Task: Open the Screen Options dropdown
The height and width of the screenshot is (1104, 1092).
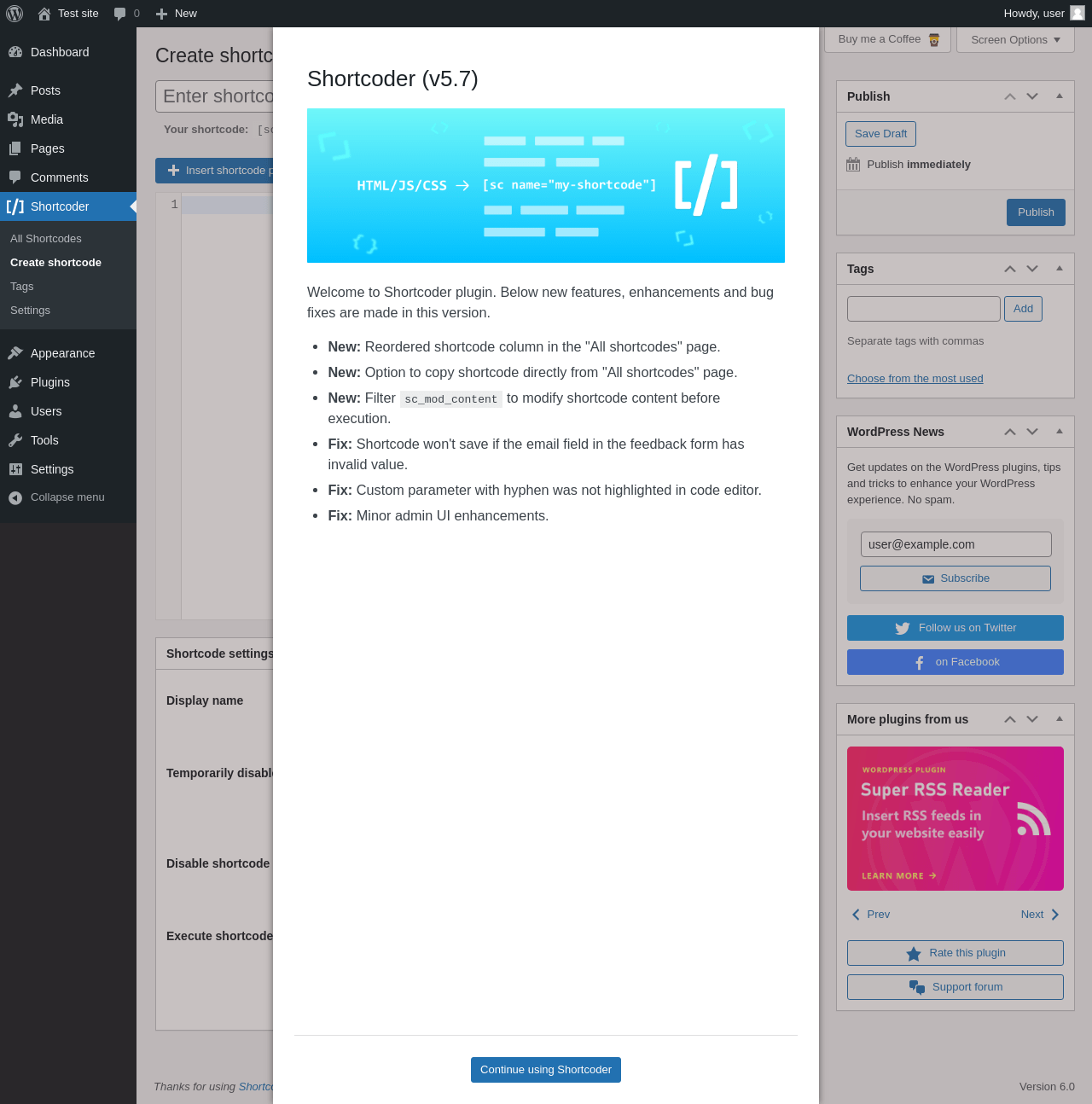Action: click(1015, 39)
